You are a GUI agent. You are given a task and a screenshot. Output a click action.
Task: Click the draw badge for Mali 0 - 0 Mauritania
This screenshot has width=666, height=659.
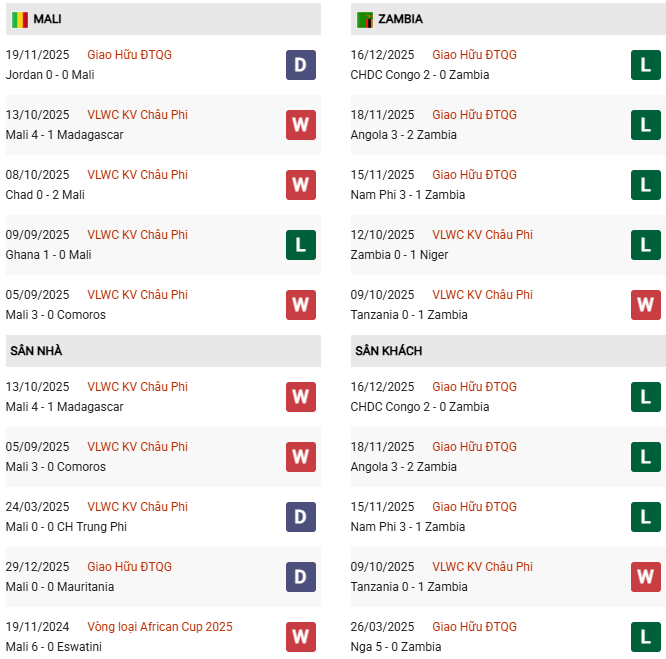point(300,577)
